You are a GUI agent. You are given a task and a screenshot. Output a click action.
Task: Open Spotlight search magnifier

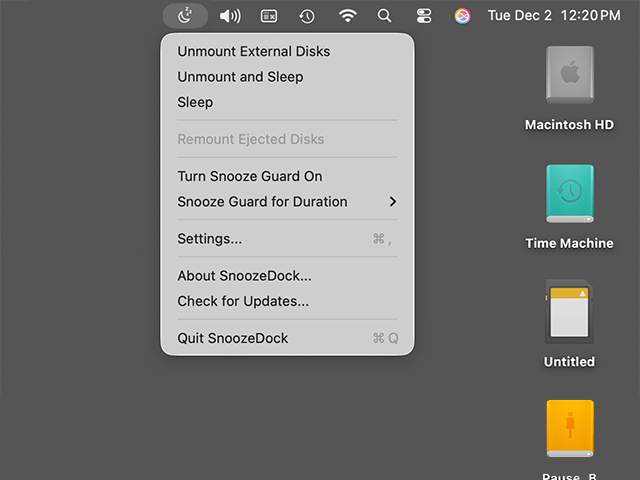pyautogui.click(x=384, y=16)
